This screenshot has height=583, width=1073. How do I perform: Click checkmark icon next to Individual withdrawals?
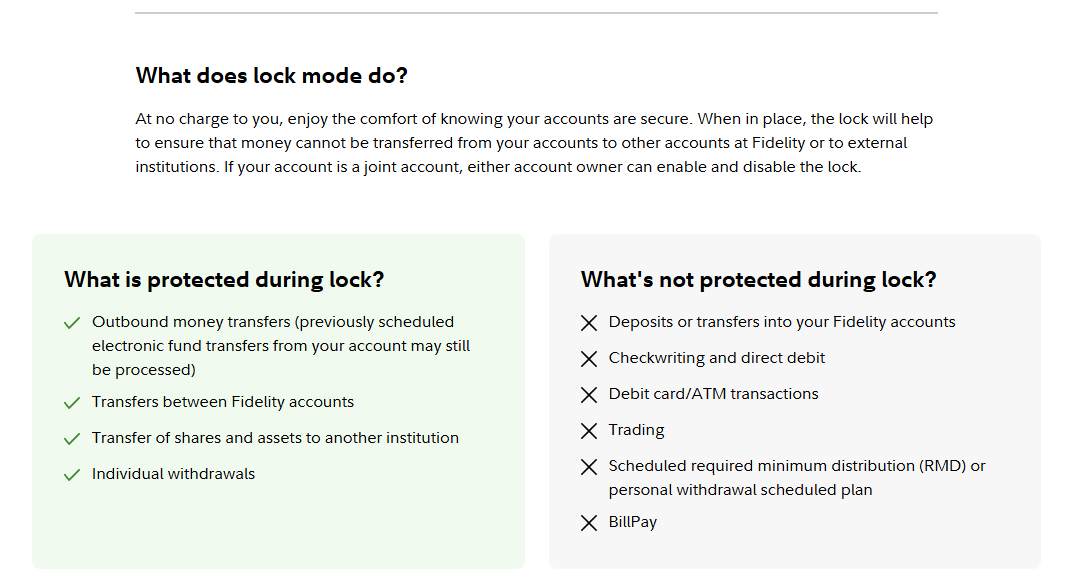coord(71,475)
